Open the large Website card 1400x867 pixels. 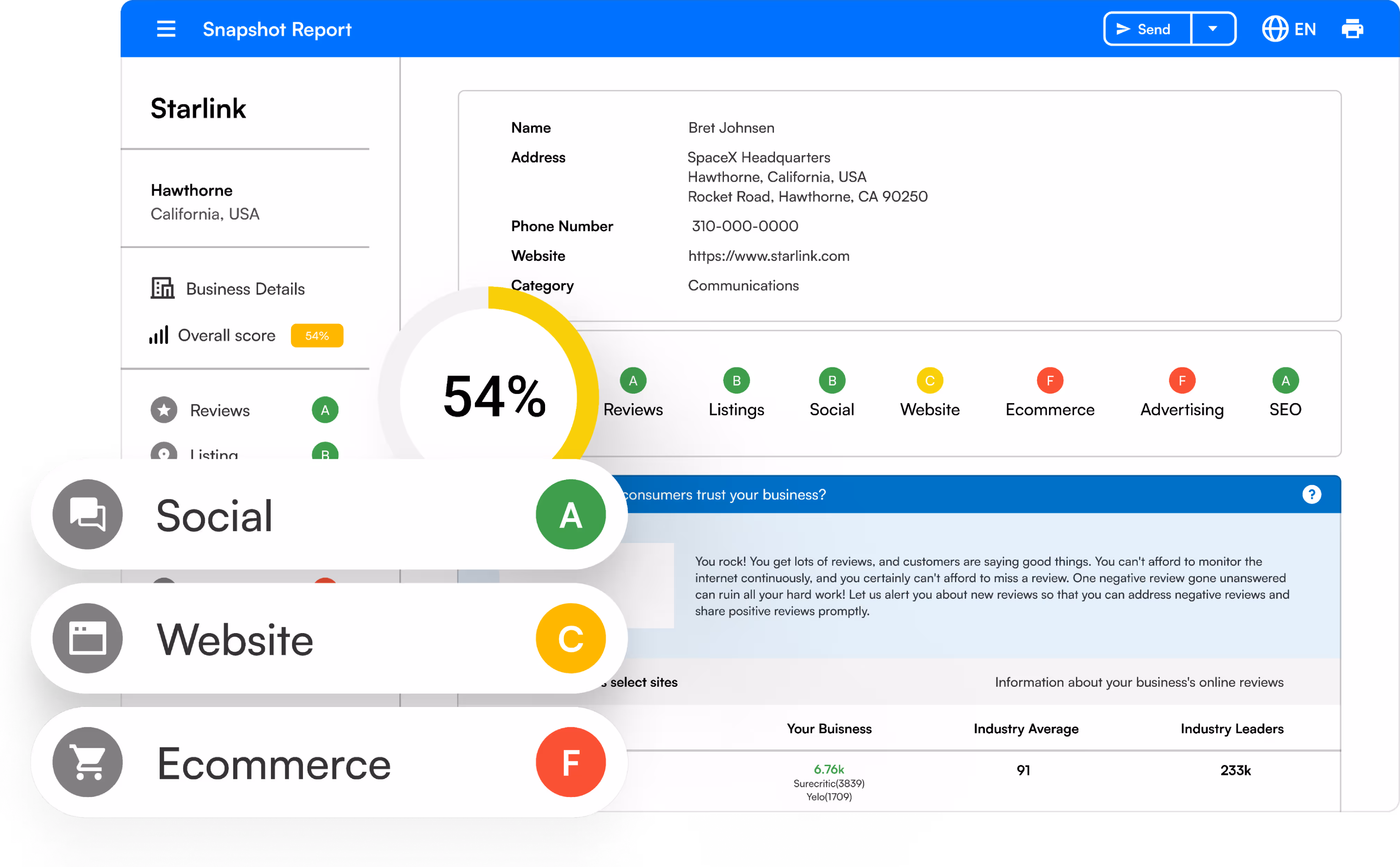coord(330,638)
